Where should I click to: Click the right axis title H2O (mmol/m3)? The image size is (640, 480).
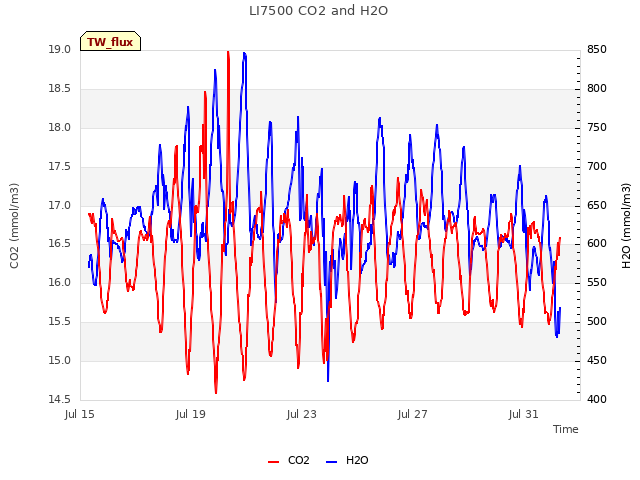[626, 226]
